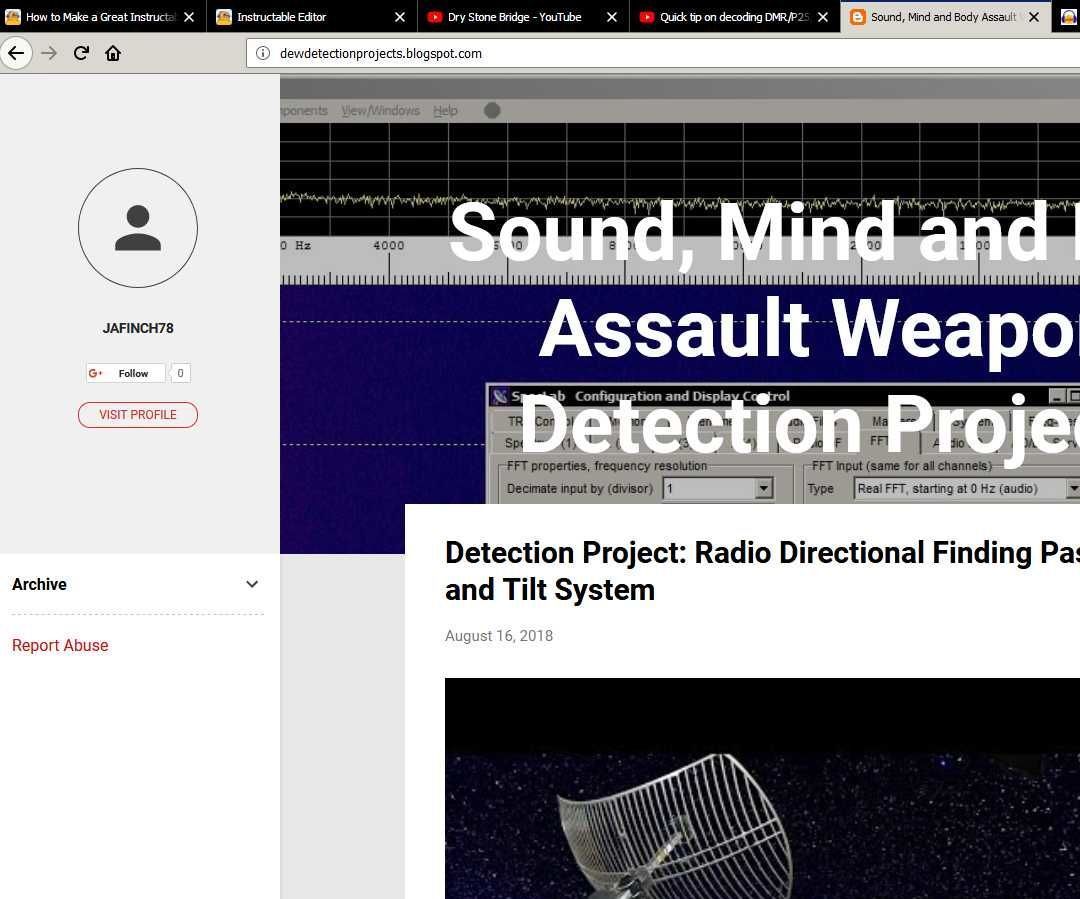1080x899 pixels.
Task: Click the YouTube icon on the Quick tip tab
Action: click(x=647, y=17)
